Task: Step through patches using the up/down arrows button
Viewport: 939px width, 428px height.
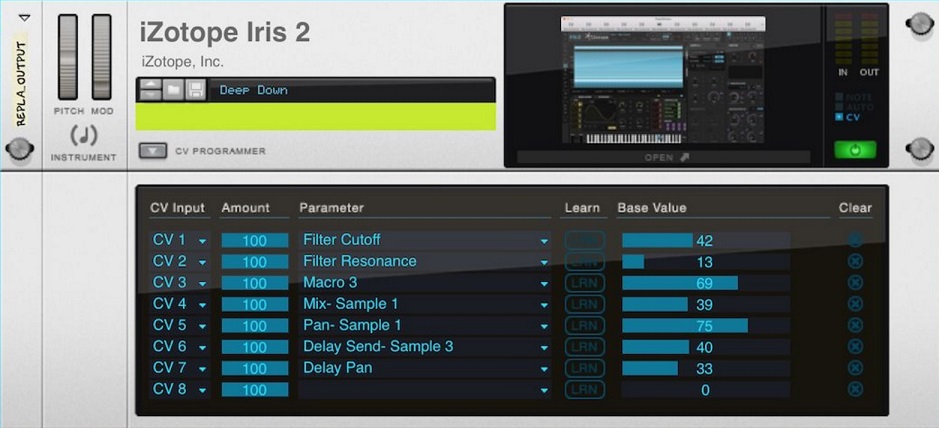Action: 150,90
